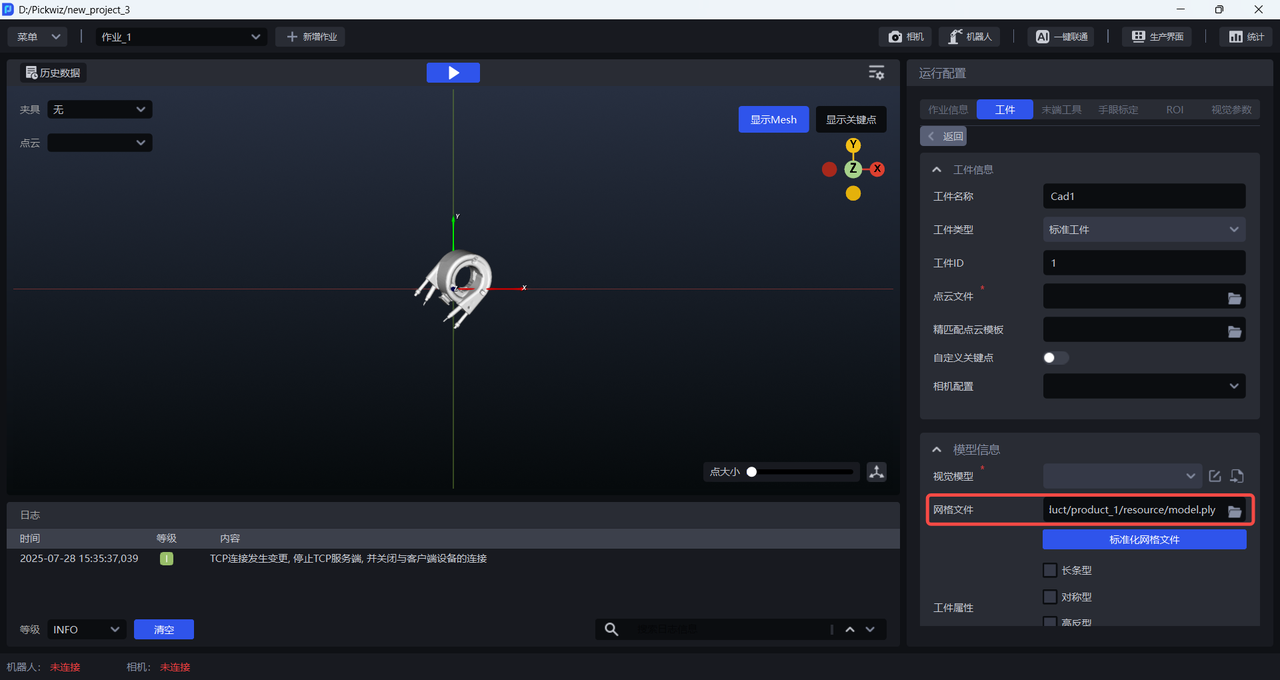Click the edit icon next to 视觉模型
The height and width of the screenshot is (680, 1280).
pos(1215,477)
